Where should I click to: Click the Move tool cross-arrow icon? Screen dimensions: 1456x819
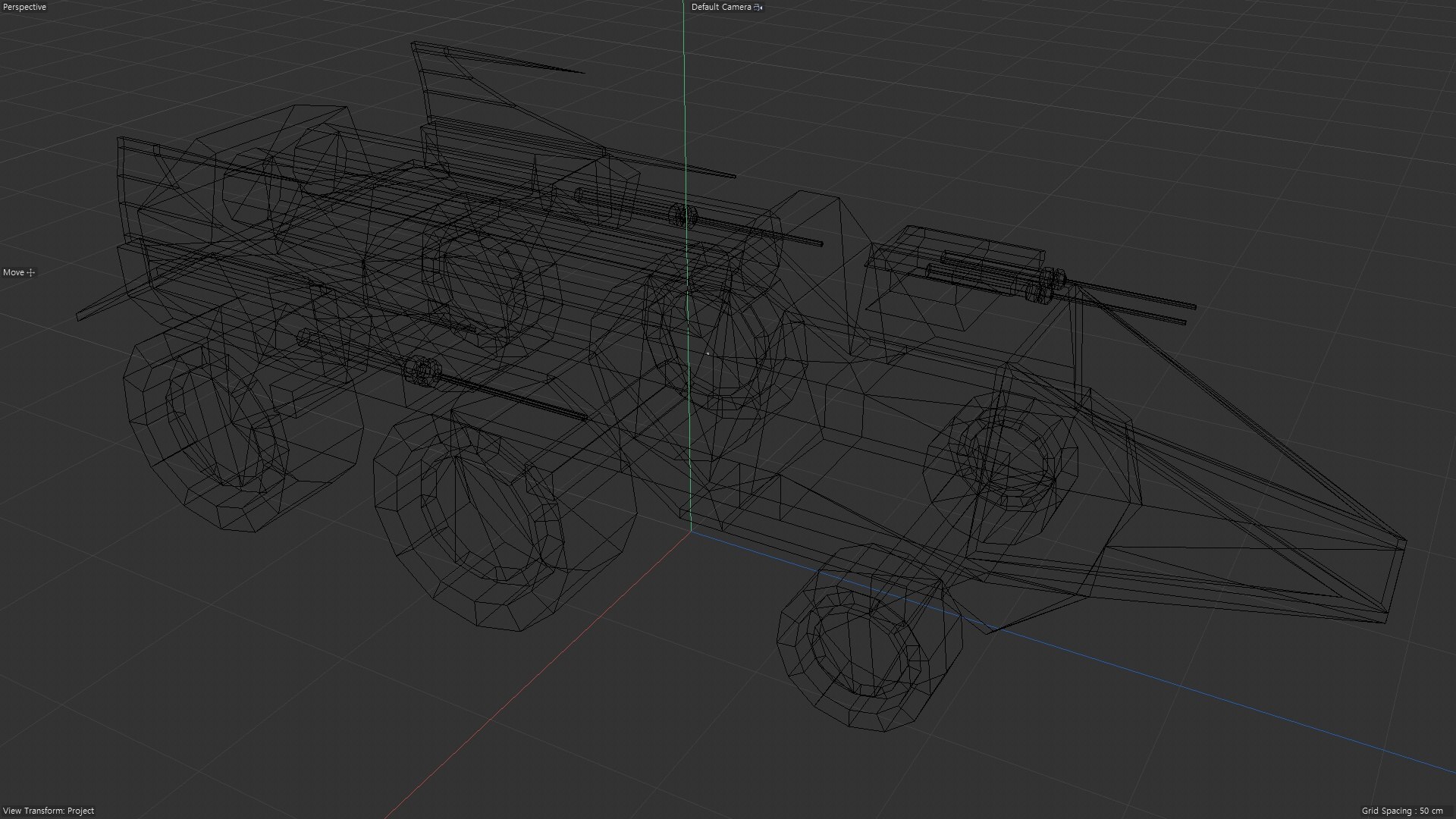click(31, 272)
